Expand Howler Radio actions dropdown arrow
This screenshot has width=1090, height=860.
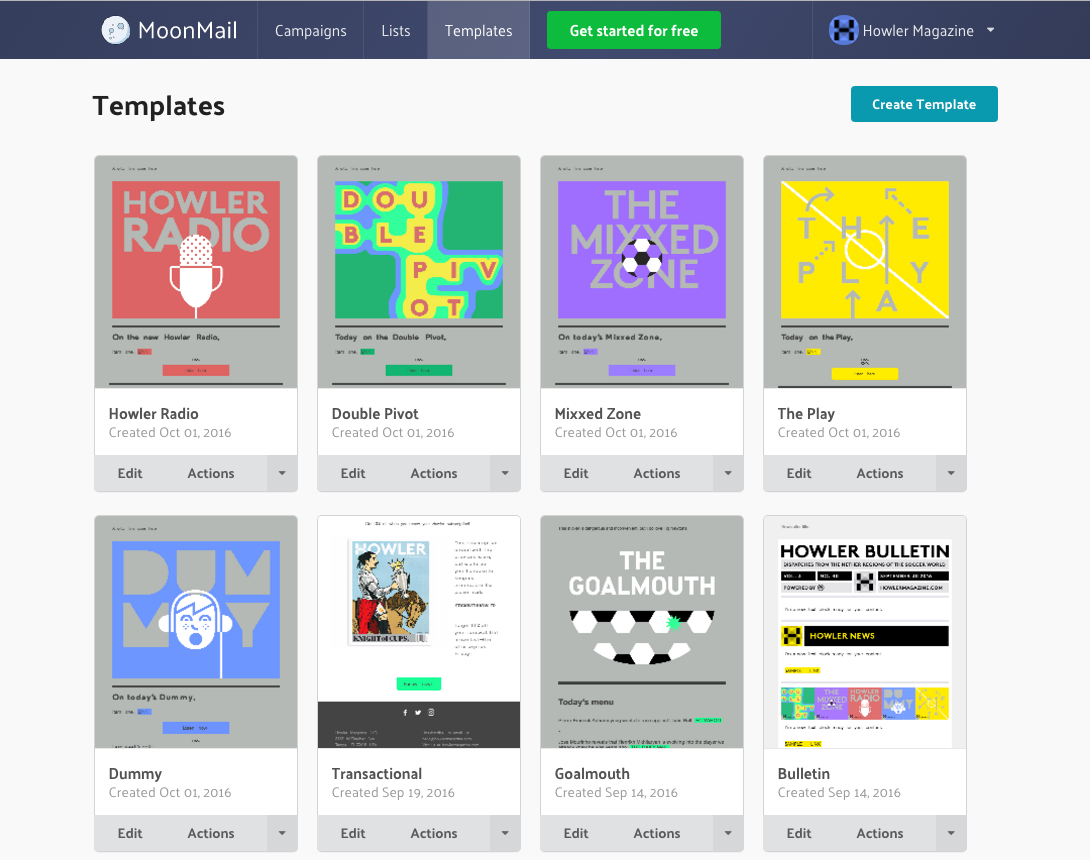(x=282, y=473)
